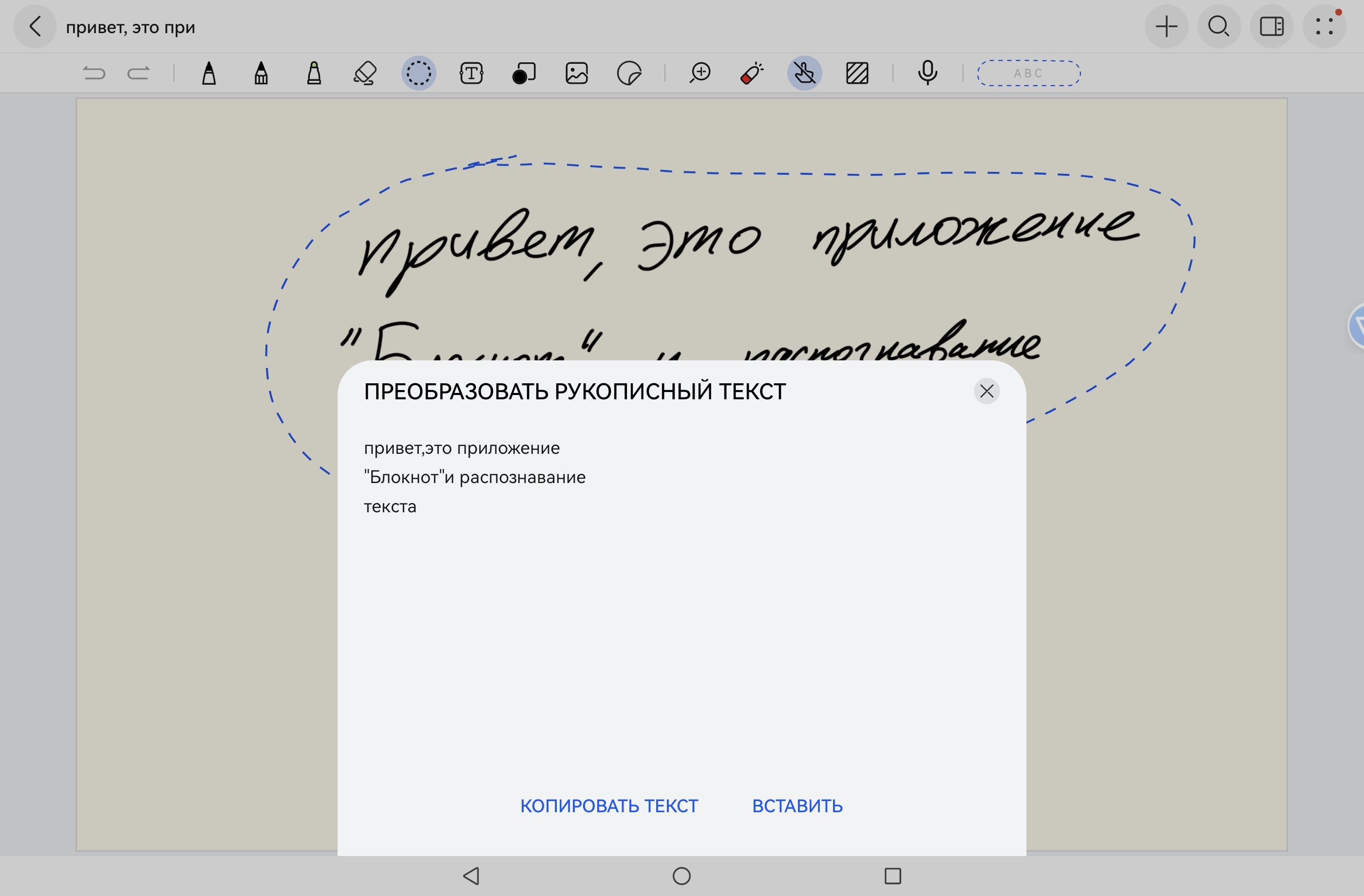Insert a text box

[x=471, y=74]
